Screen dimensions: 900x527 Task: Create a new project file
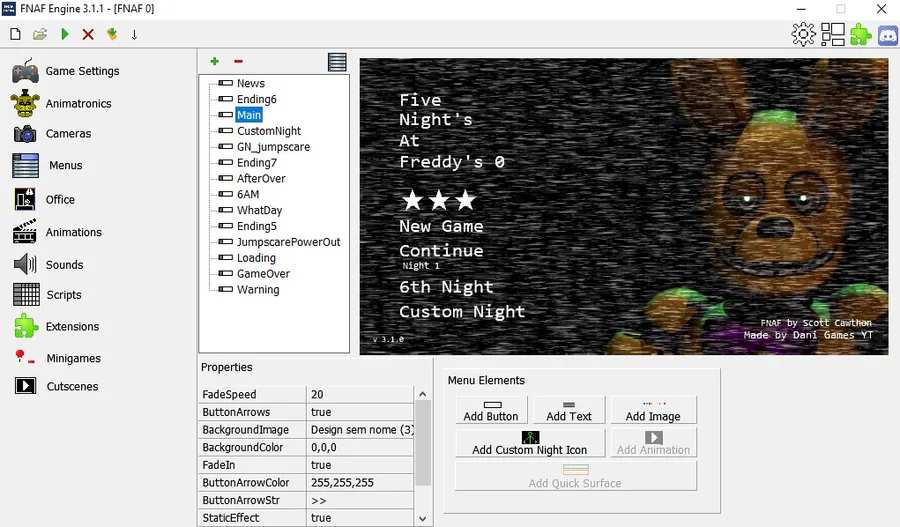[x=15, y=34]
